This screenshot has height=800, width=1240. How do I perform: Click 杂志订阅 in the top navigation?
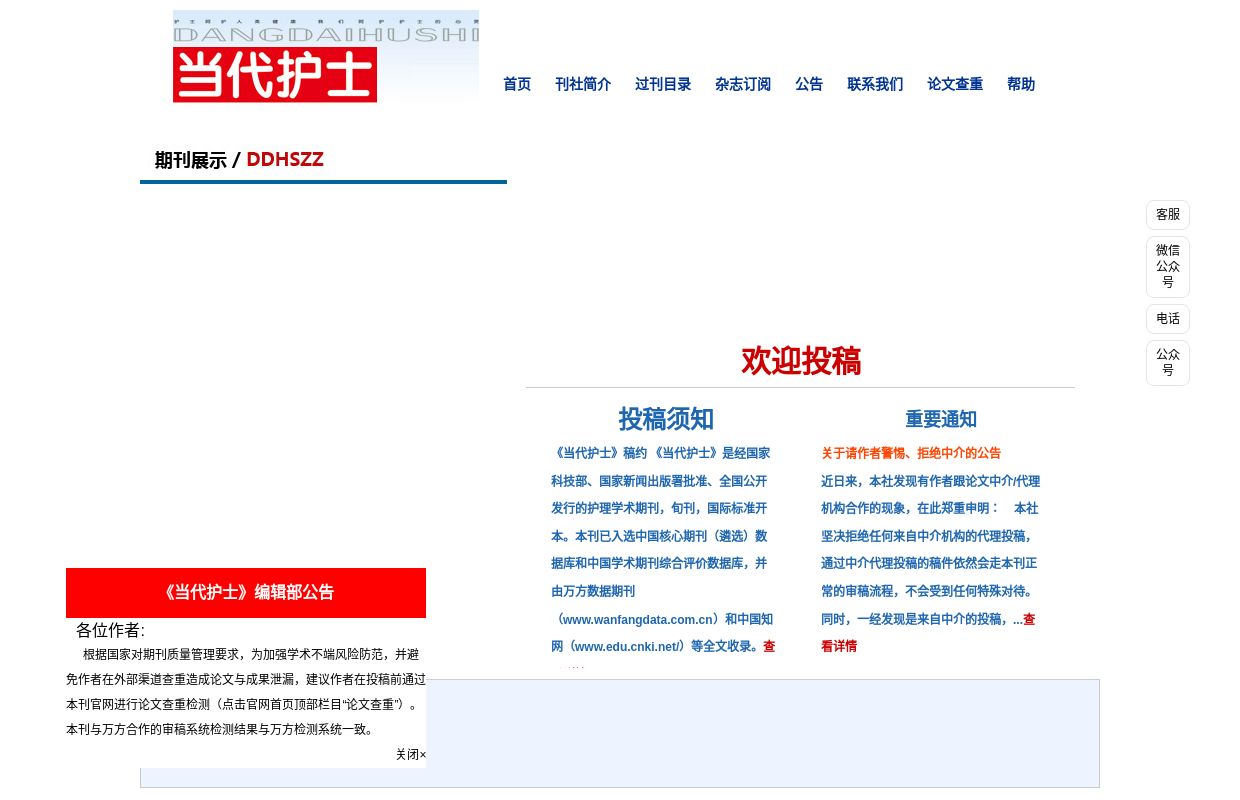(743, 84)
